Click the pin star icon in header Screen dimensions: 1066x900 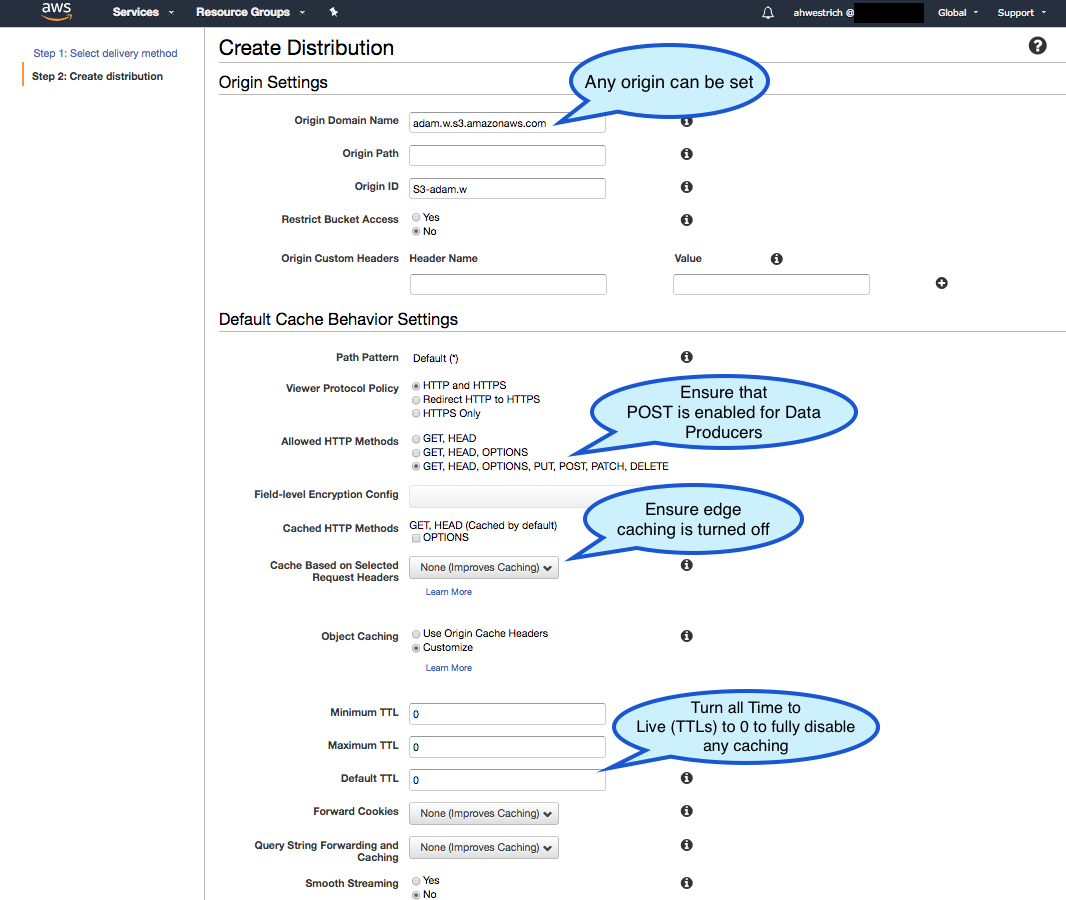click(x=333, y=12)
